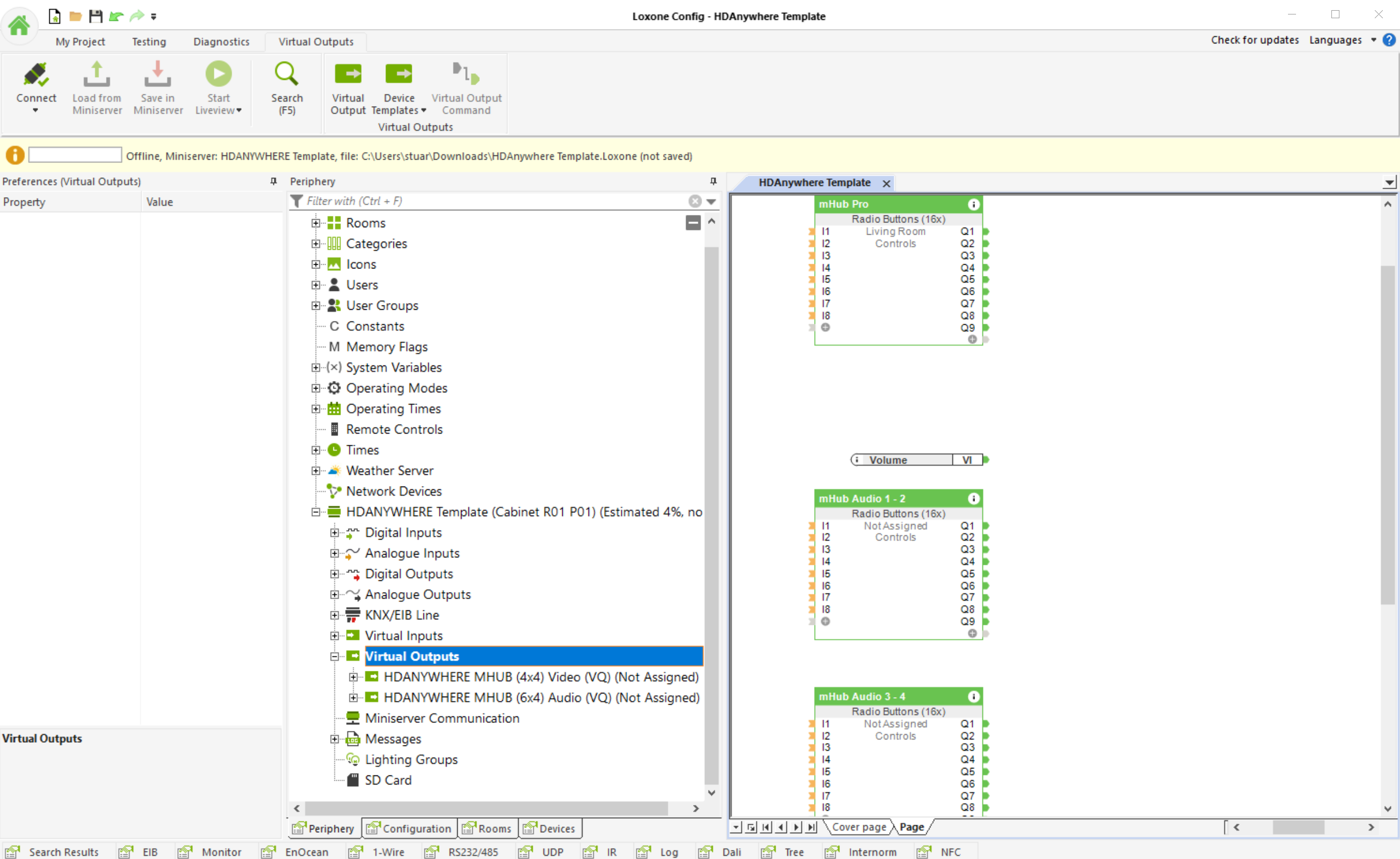Select Miniserver Communication in the tree
The image size is (1400, 859).
coord(442,719)
